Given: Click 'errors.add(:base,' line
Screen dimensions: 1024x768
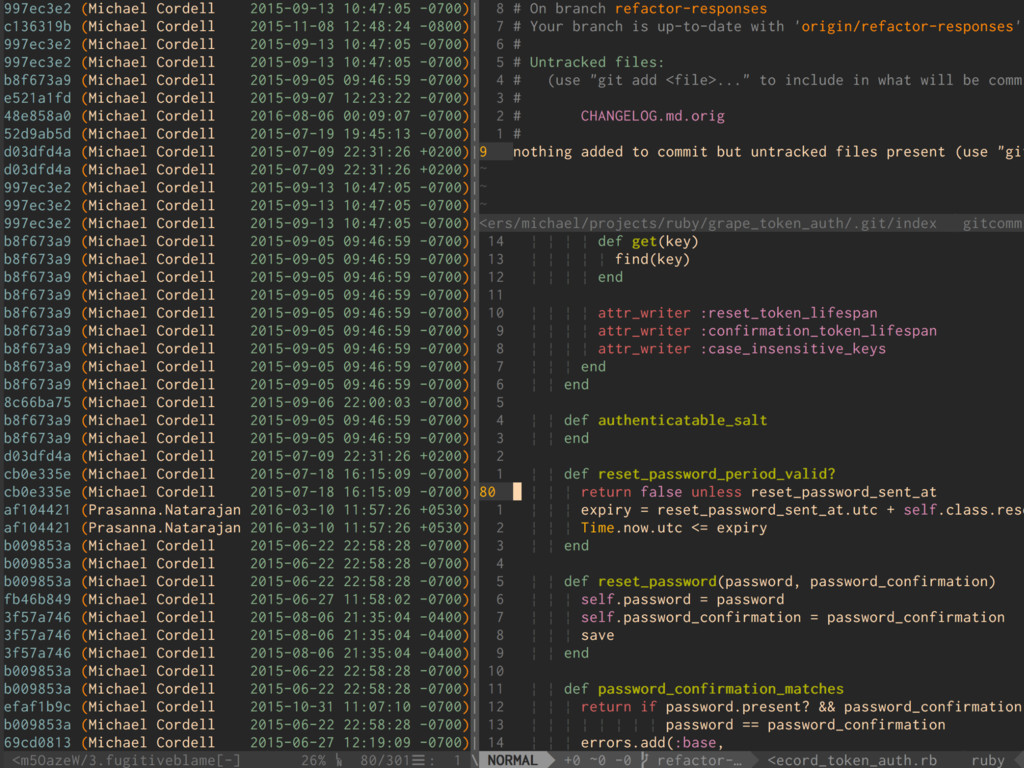Looking at the screenshot, I should click(653, 743).
